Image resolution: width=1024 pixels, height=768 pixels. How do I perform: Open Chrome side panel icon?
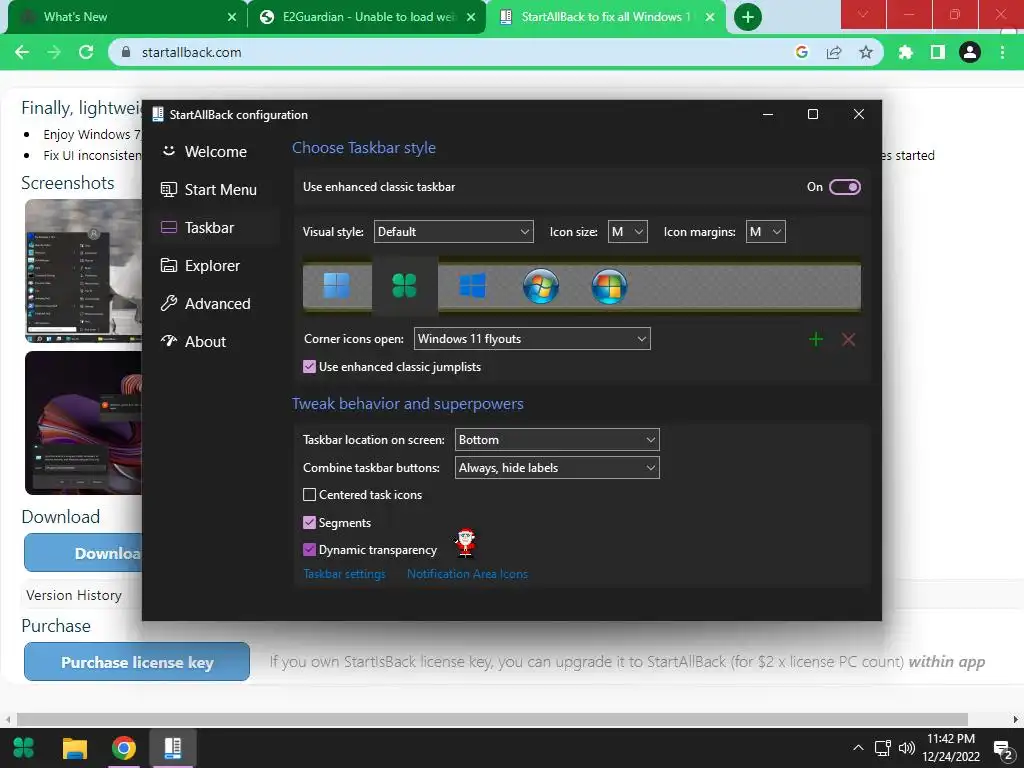(938, 52)
